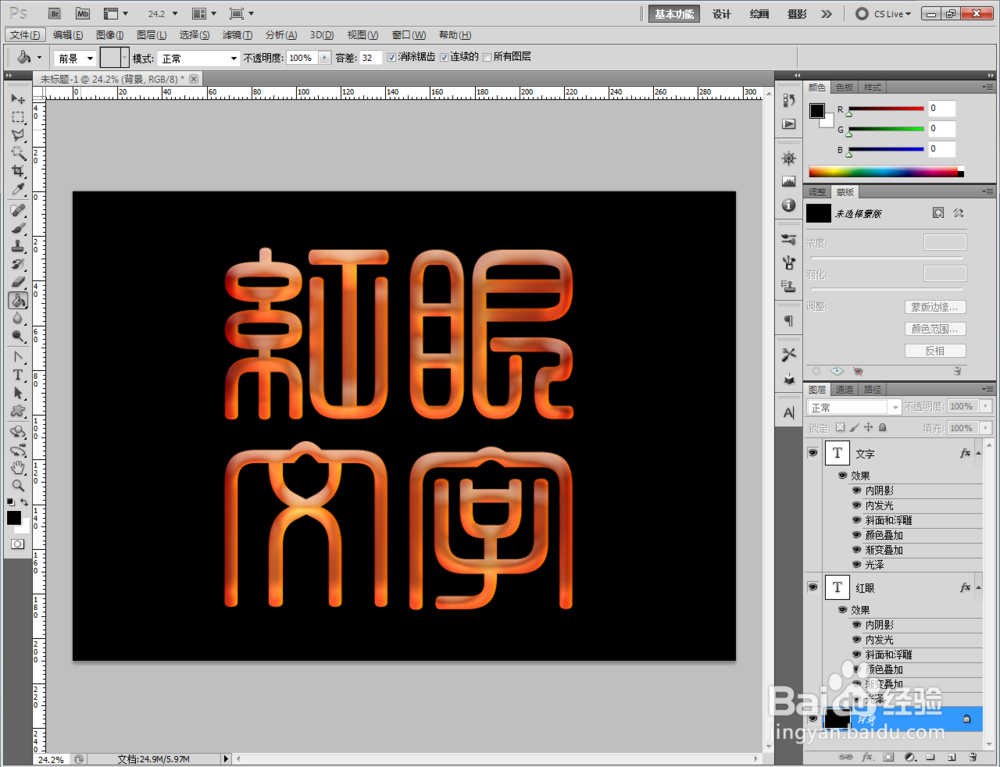Click the 蒙版边缘... button

click(935, 307)
